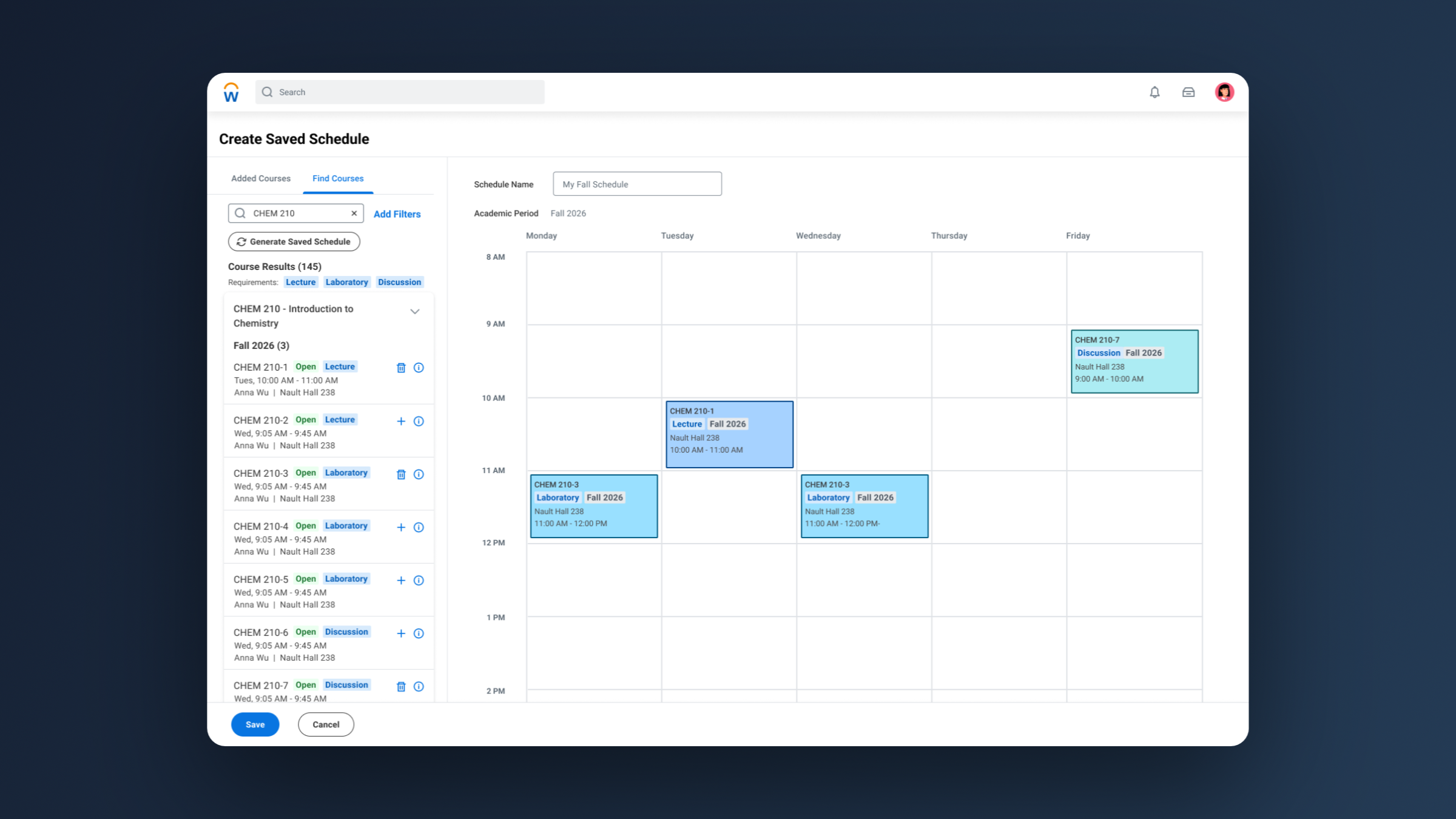
Task: Open the inbox icon in the top bar
Action: point(1188,92)
